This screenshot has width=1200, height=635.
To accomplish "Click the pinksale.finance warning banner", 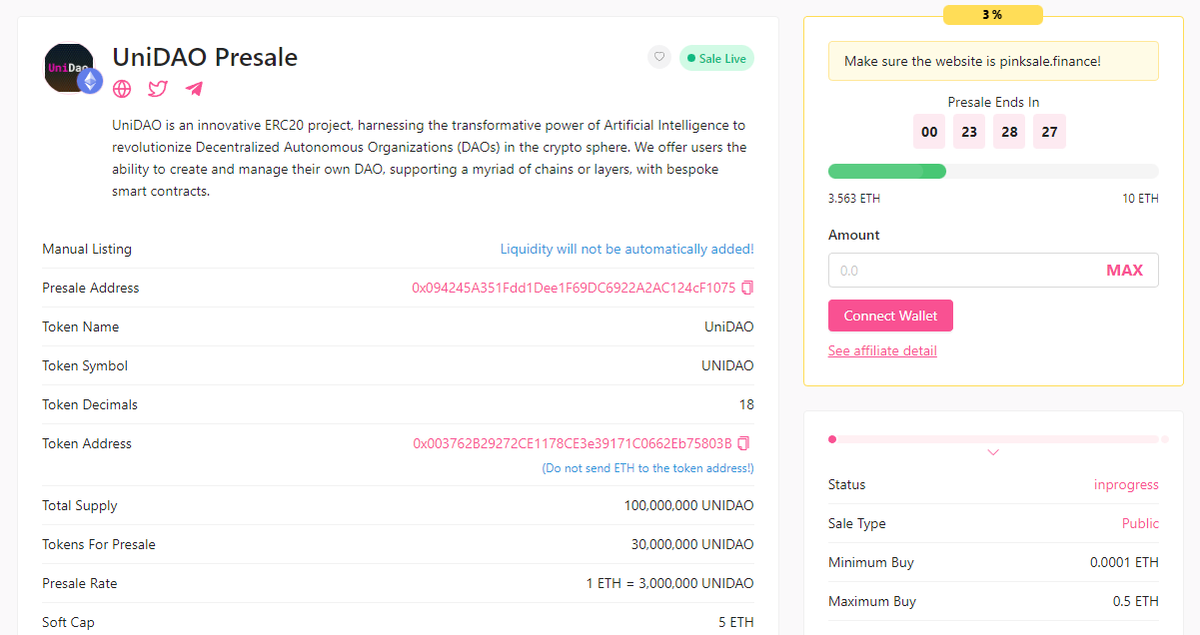I will (993, 61).
